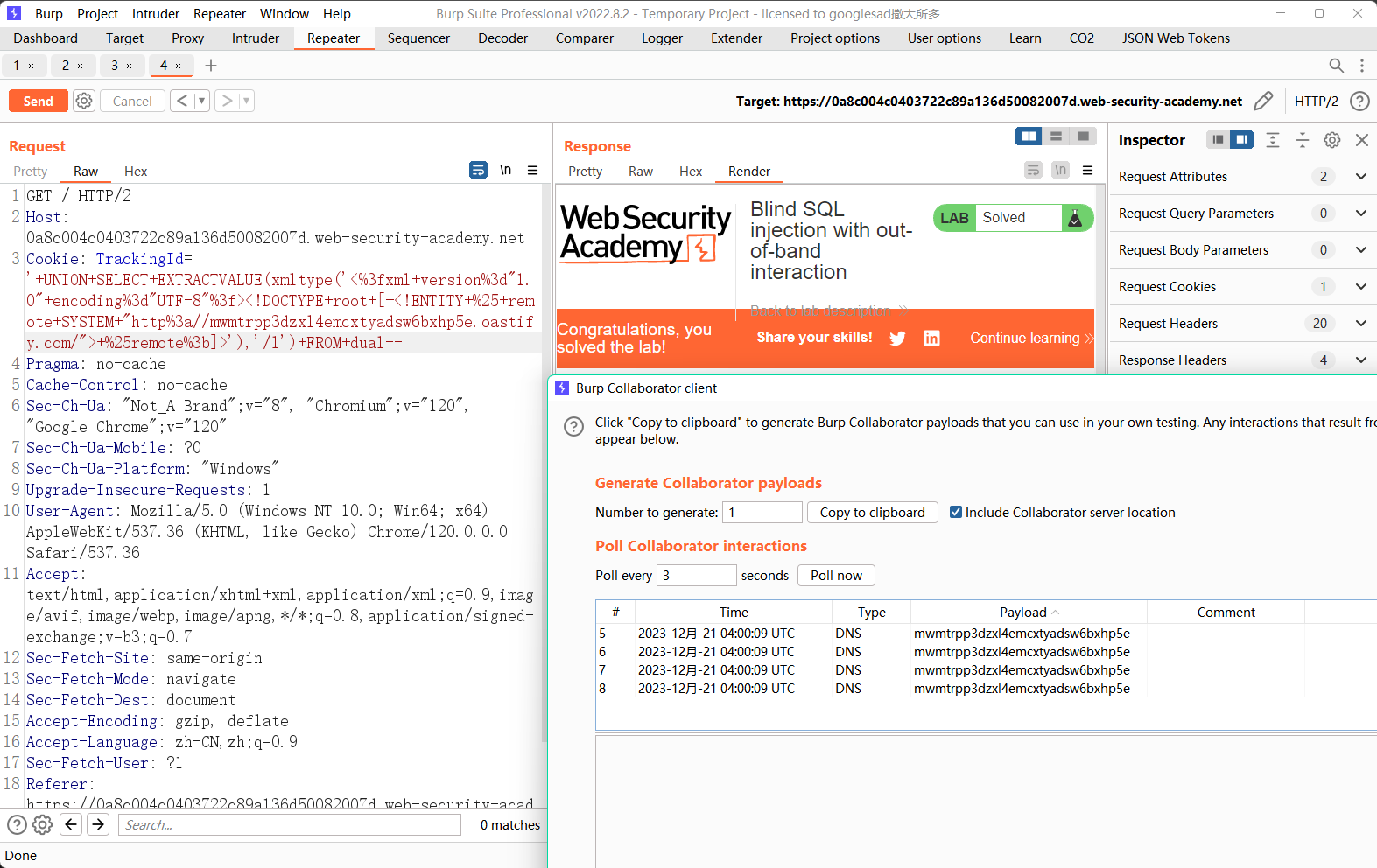Sort table by Payload column header
Viewport: 1377px width, 868px height.
[1029, 612]
